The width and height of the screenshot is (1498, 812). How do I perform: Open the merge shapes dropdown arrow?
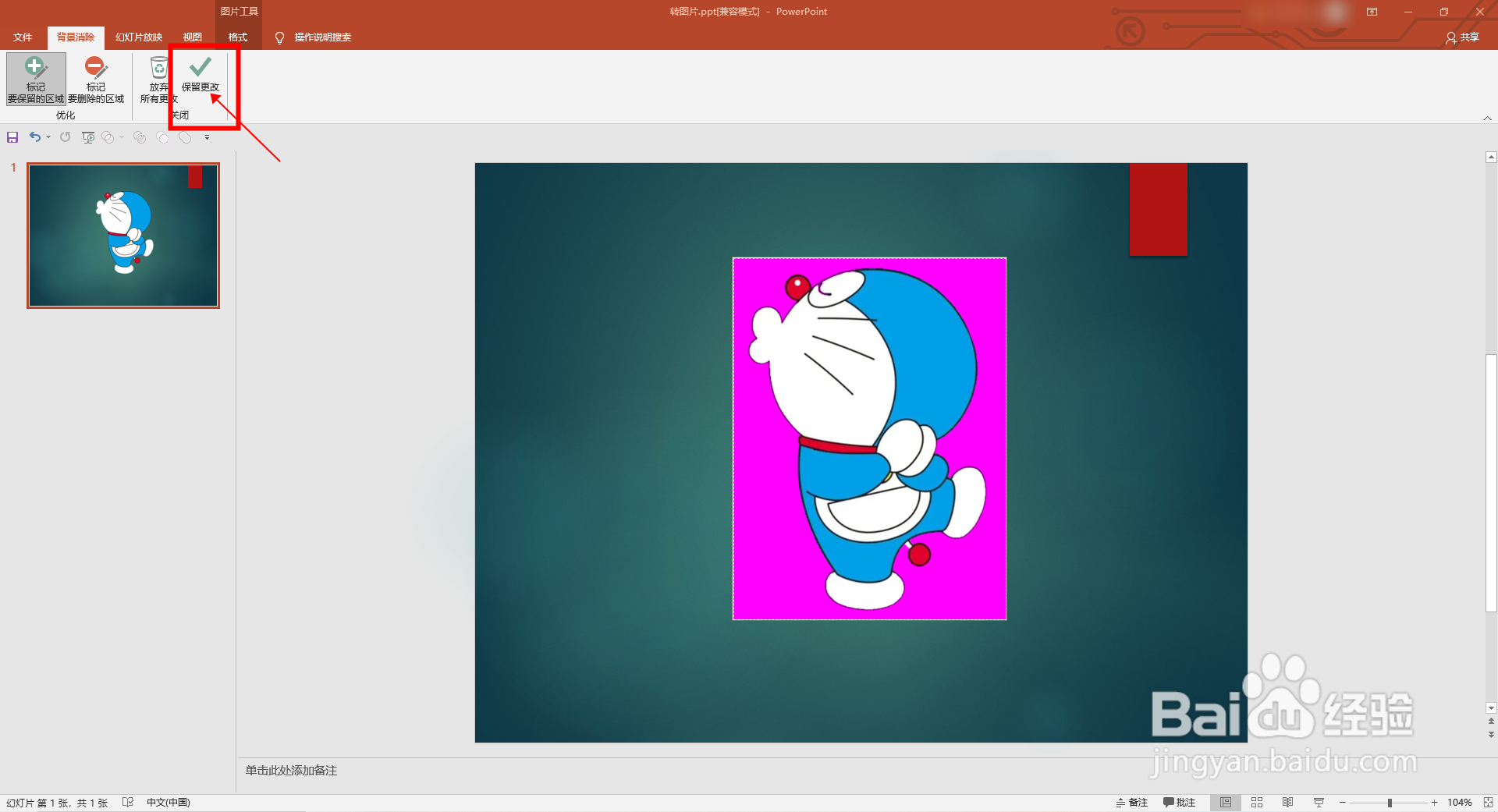122,137
